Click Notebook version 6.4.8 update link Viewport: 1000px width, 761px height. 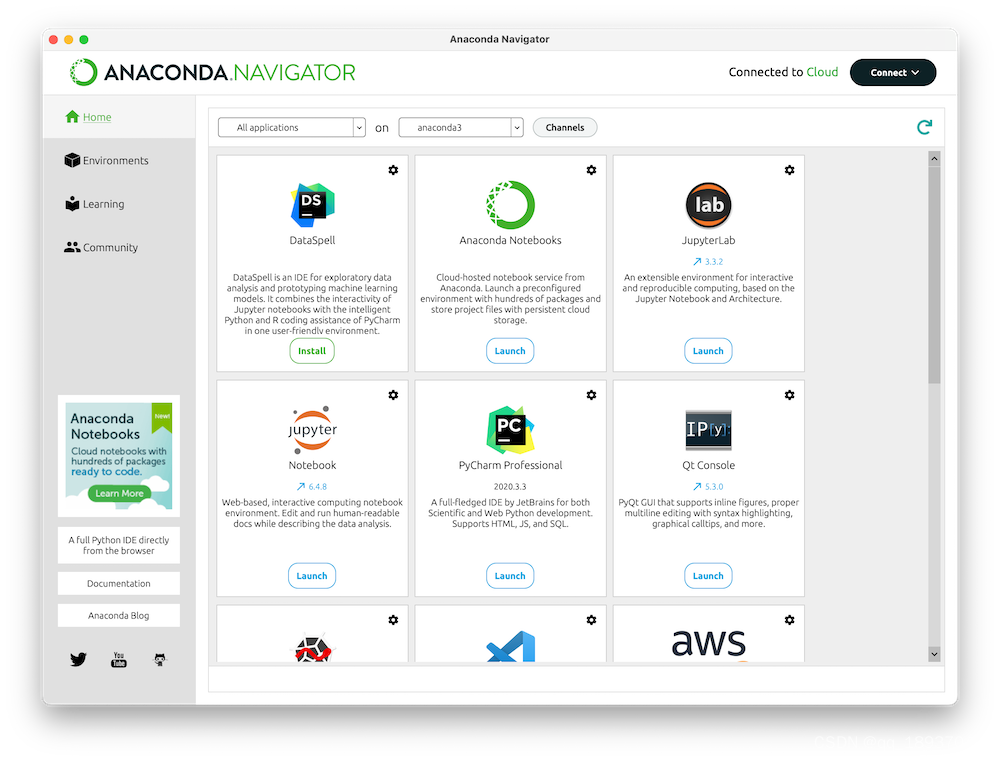312,487
